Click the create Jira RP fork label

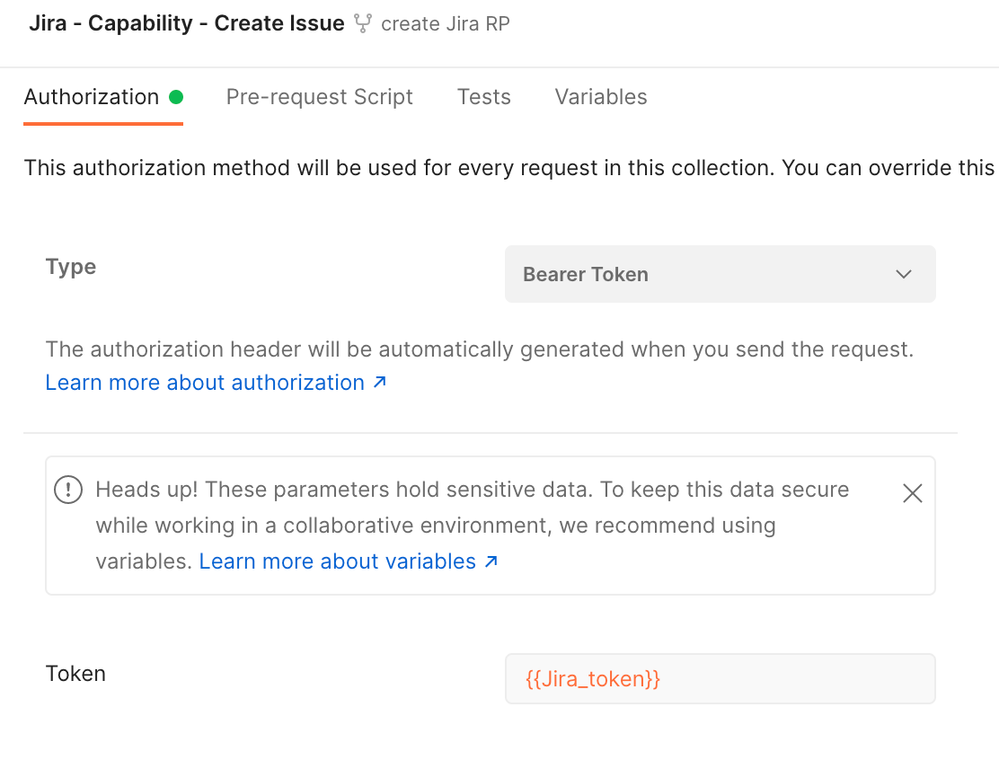[445, 24]
